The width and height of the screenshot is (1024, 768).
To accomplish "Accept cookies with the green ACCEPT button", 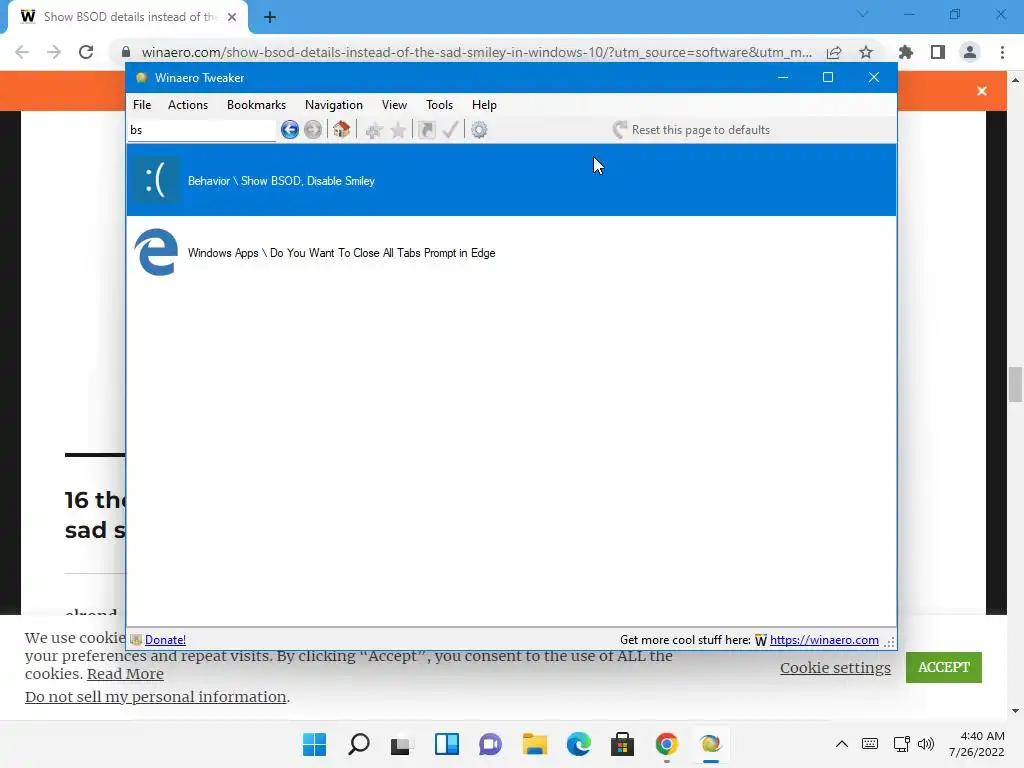I will coord(944,667).
